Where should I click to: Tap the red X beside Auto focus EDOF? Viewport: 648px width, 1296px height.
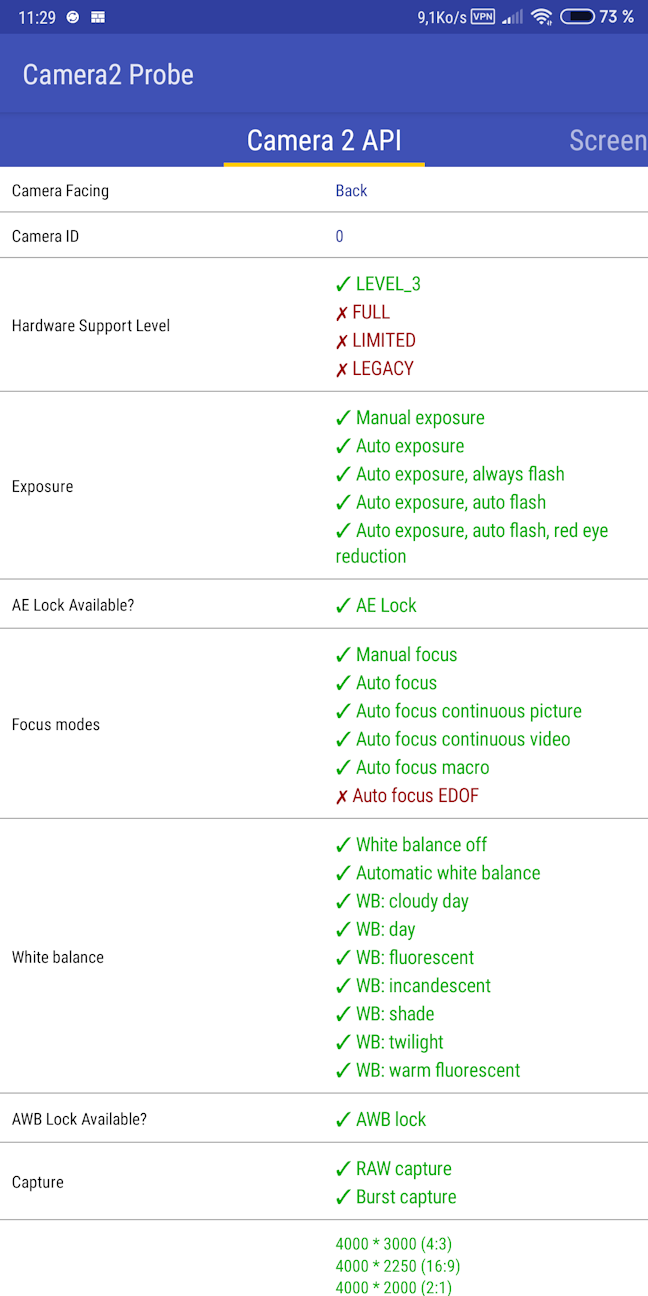(x=341, y=797)
